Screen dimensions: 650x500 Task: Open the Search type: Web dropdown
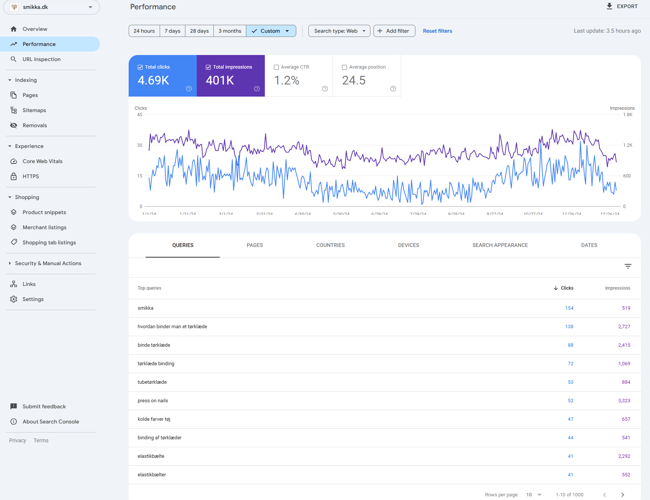click(338, 31)
